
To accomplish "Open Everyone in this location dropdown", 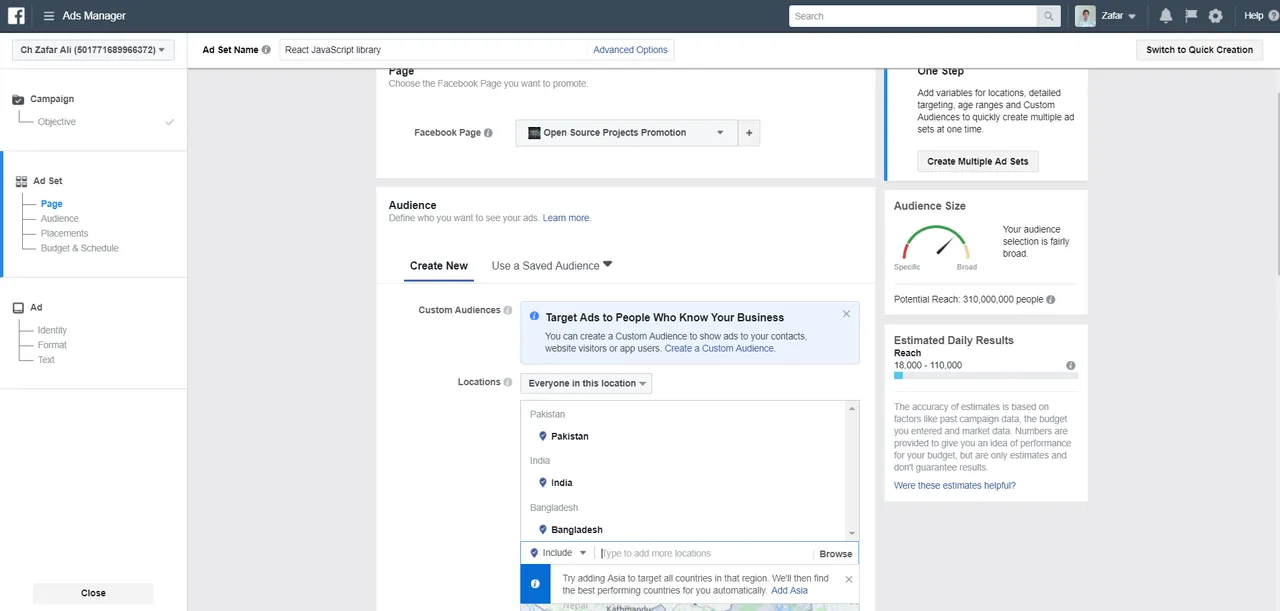I will coord(586,384).
